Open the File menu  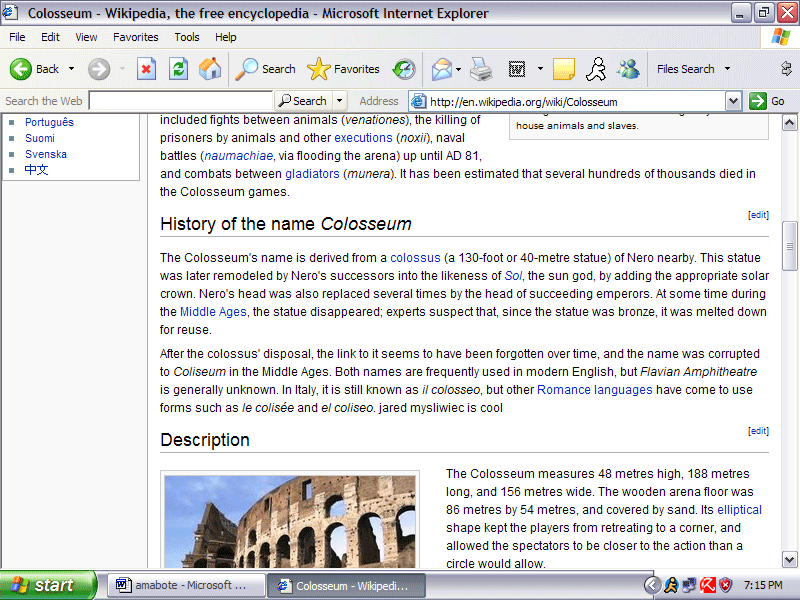[x=17, y=37]
